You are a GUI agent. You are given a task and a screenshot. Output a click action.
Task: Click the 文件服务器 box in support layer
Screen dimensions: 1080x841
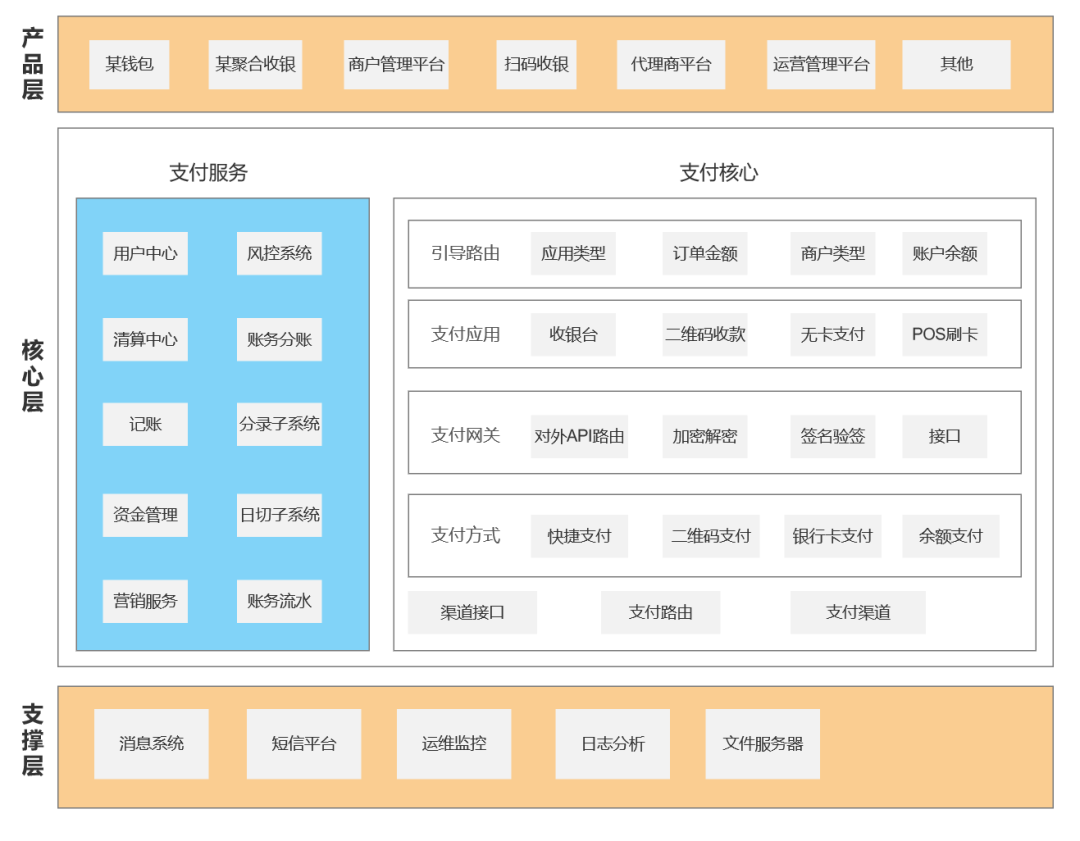(762, 744)
